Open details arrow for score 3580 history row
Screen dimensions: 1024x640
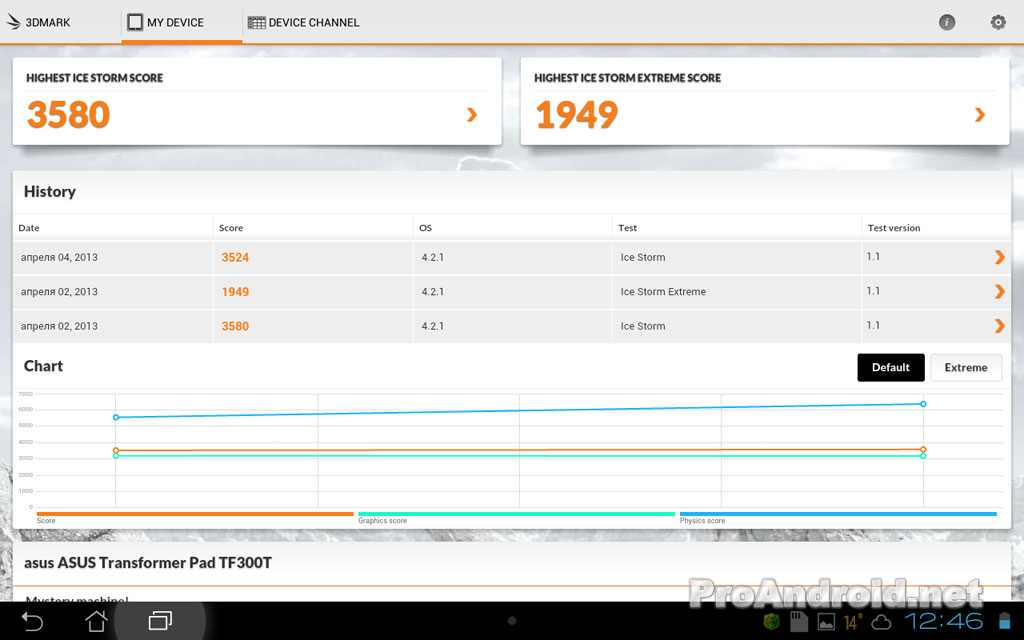point(999,326)
